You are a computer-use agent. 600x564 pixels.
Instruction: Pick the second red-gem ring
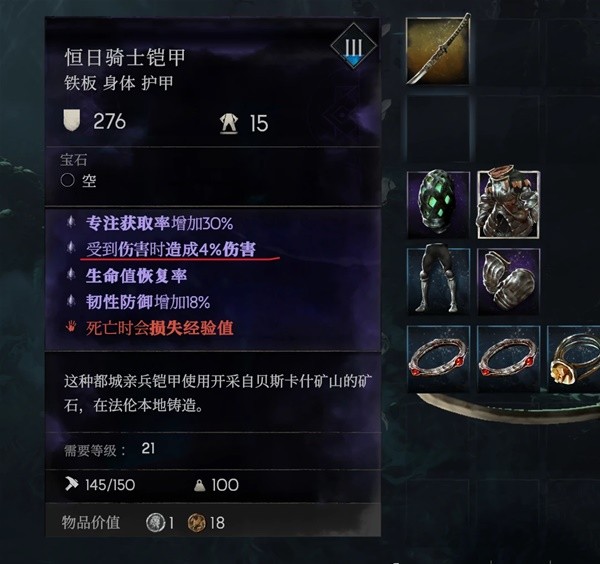(x=509, y=359)
